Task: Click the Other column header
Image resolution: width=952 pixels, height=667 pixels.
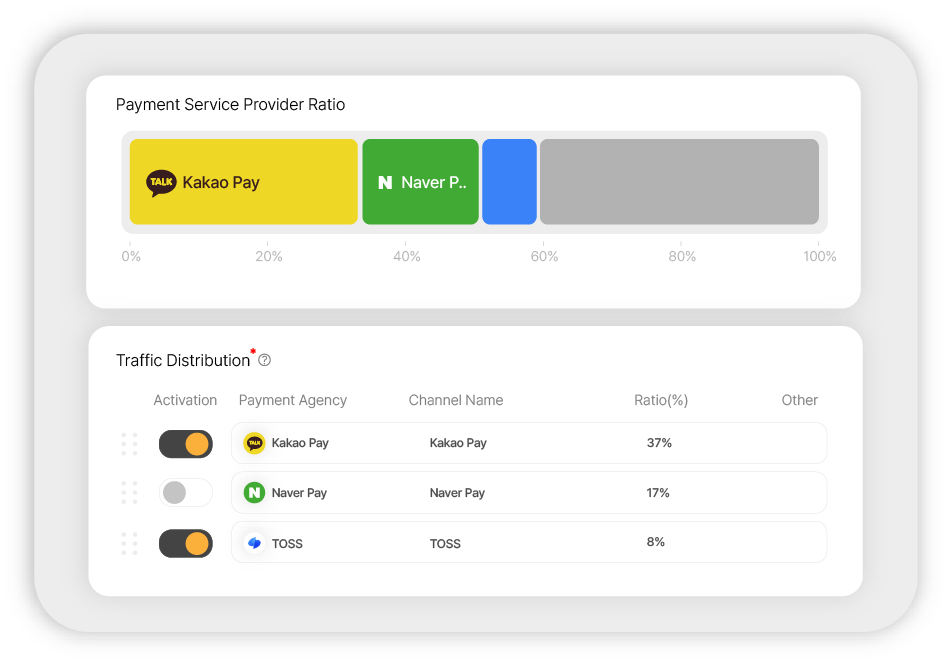Action: [800, 400]
